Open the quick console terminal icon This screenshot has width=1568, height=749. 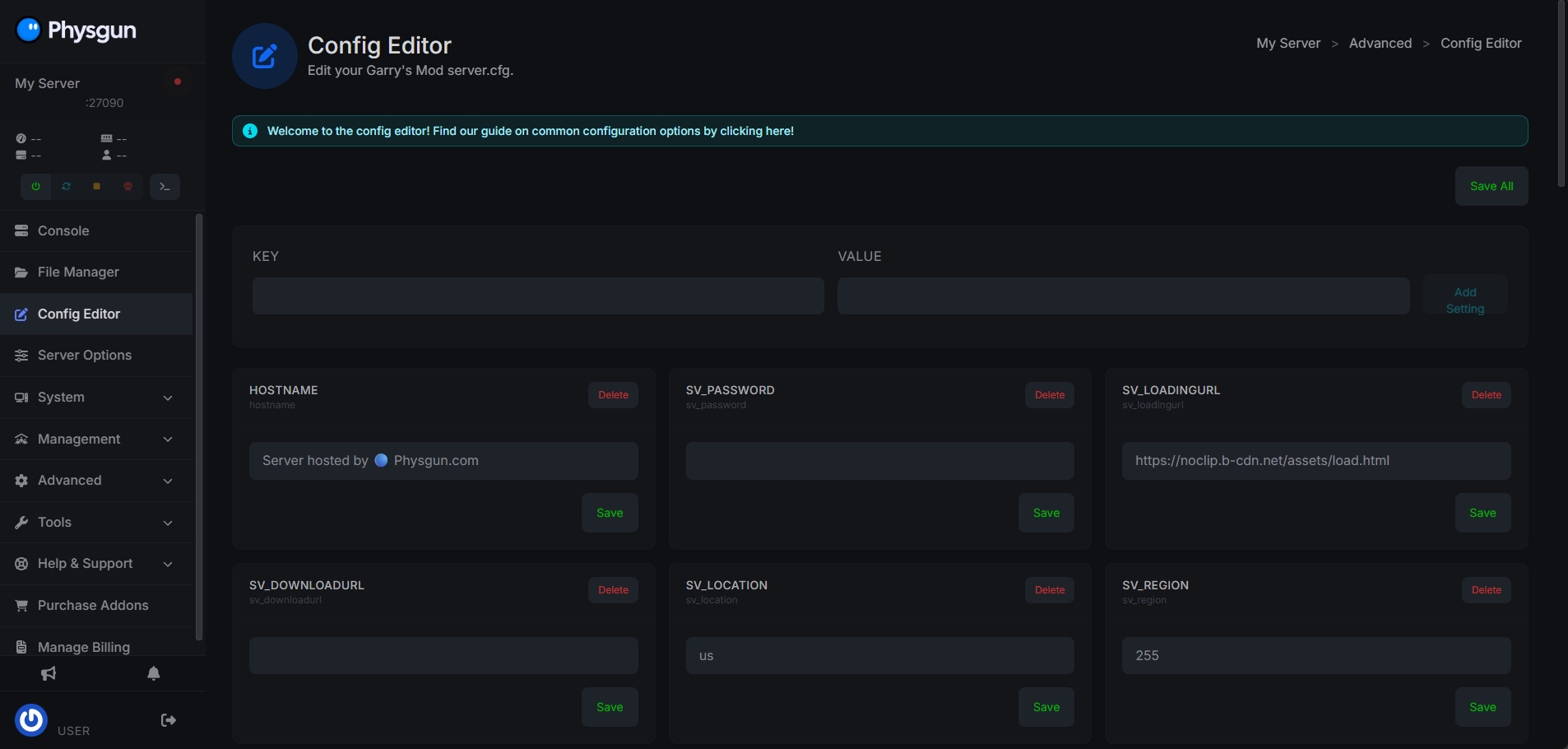point(165,187)
